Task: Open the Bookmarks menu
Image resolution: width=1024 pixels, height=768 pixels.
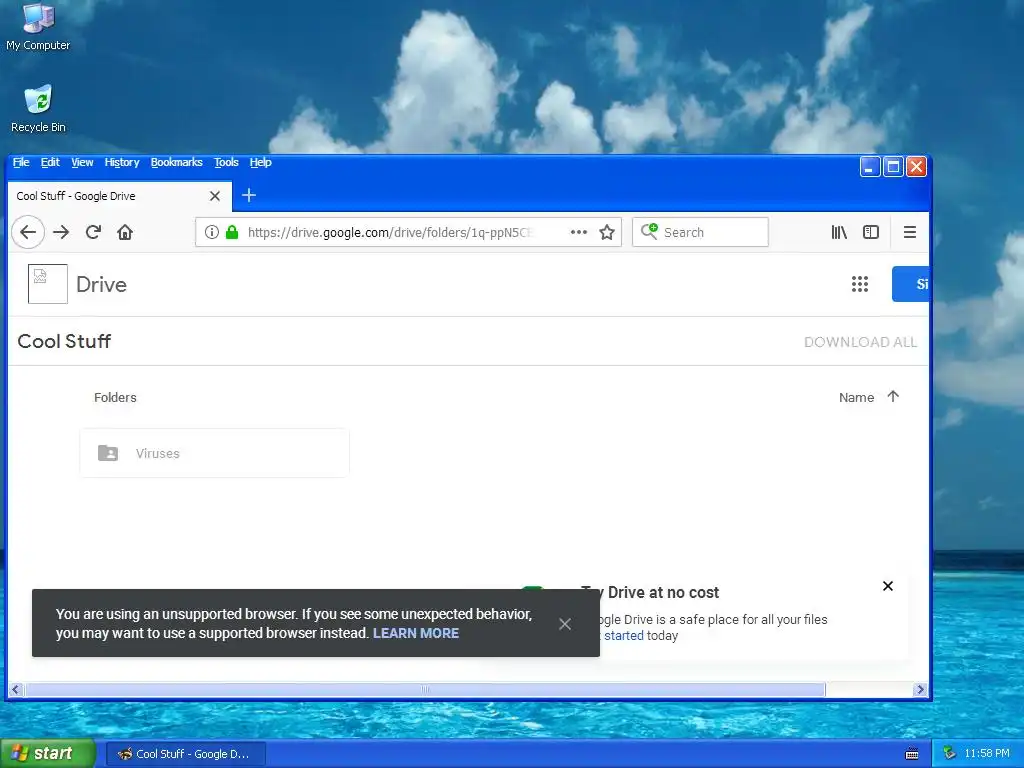Action: click(176, 163)
